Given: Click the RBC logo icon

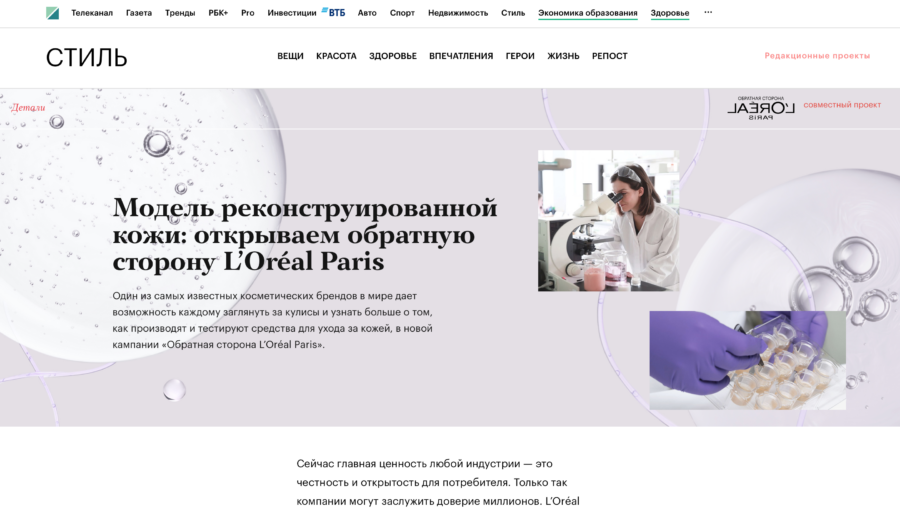Looking at the screenshot, I should pos(52,13).
